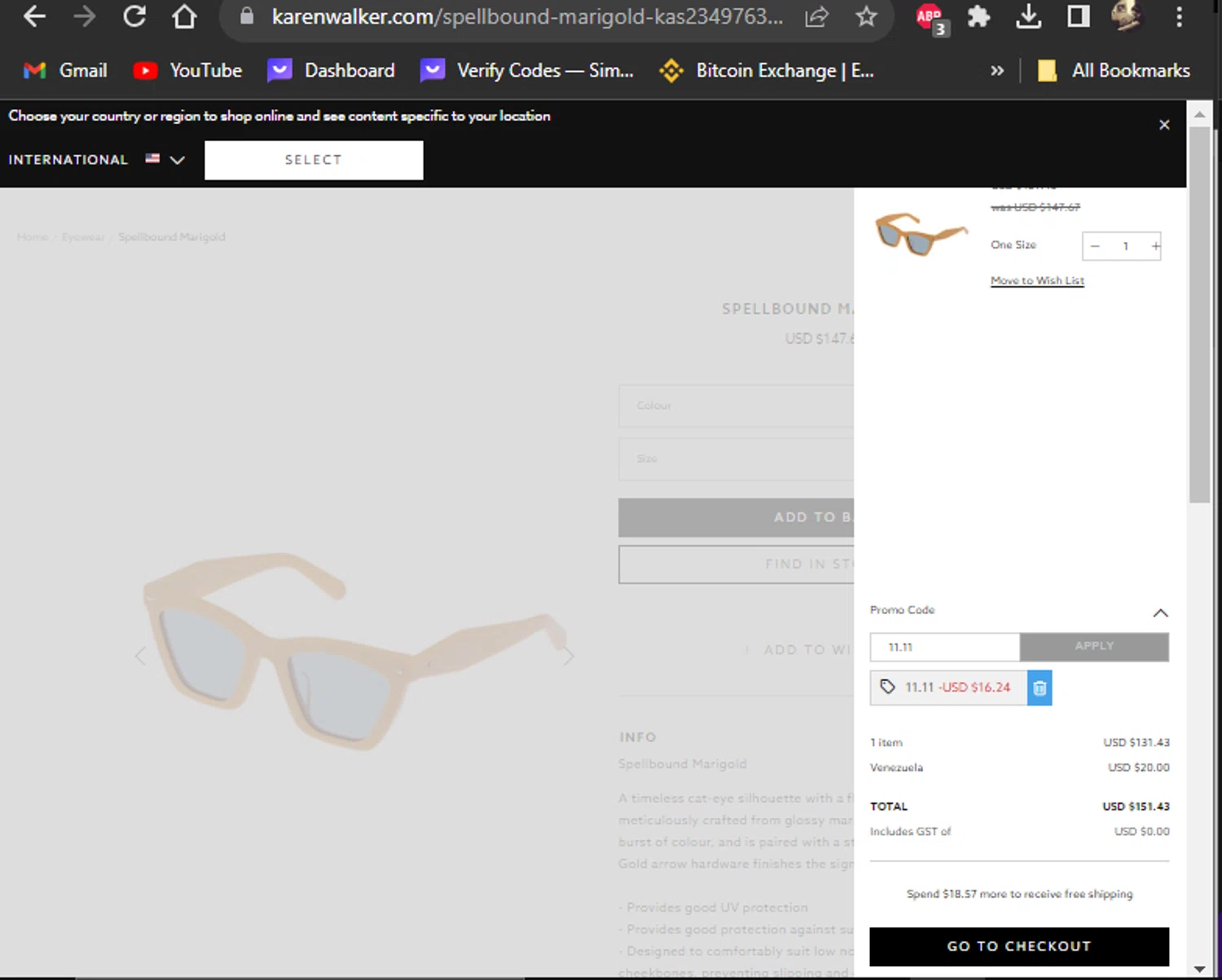
Task: Click Eyewear breadcrumb link
Action: pyautogui.click(x=83, y=237)
